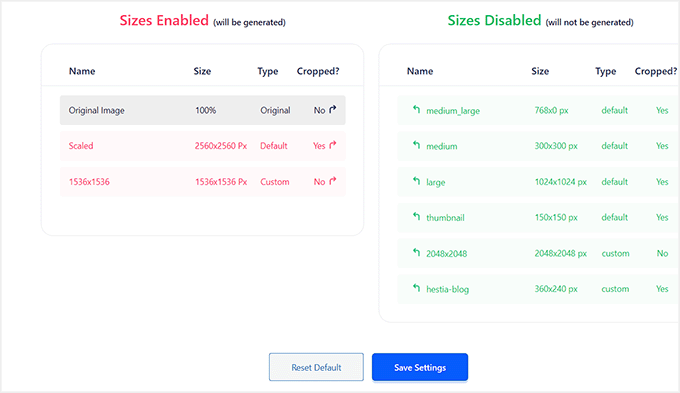Click Size column header in disabled table
This screenshot has width=680, height=393.
pos(540,71)
